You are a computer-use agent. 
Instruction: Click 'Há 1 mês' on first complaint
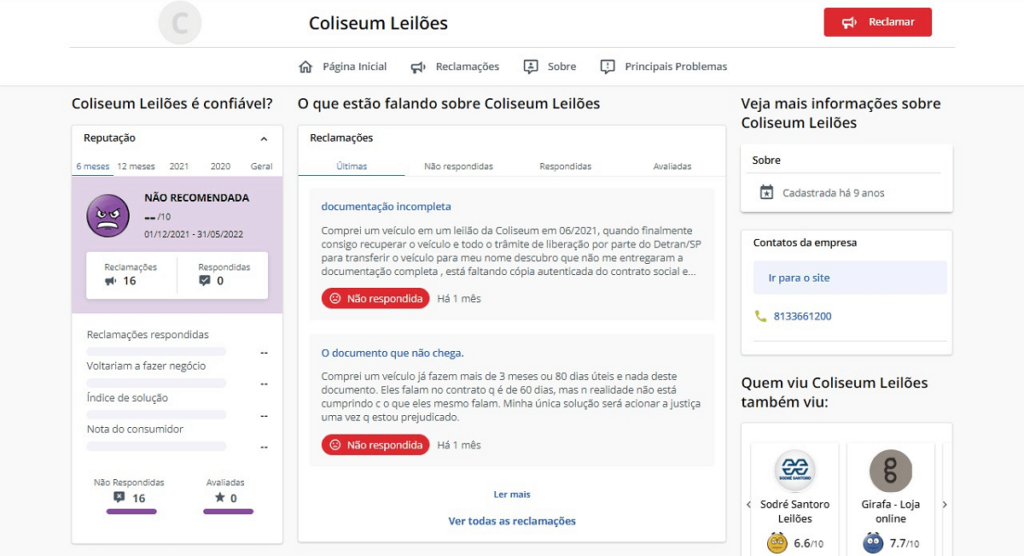click(x=459, y=299)
